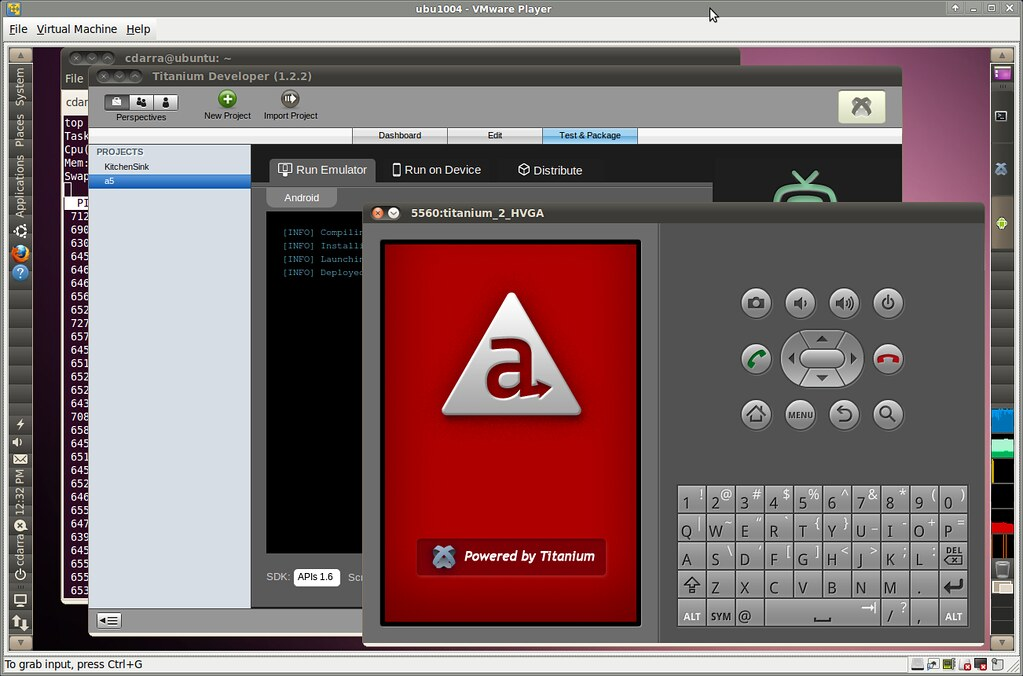The height and width of the screenshot is (676, 1023).
Task: Click the D-pad left arrow
Action: coord(791,358)
